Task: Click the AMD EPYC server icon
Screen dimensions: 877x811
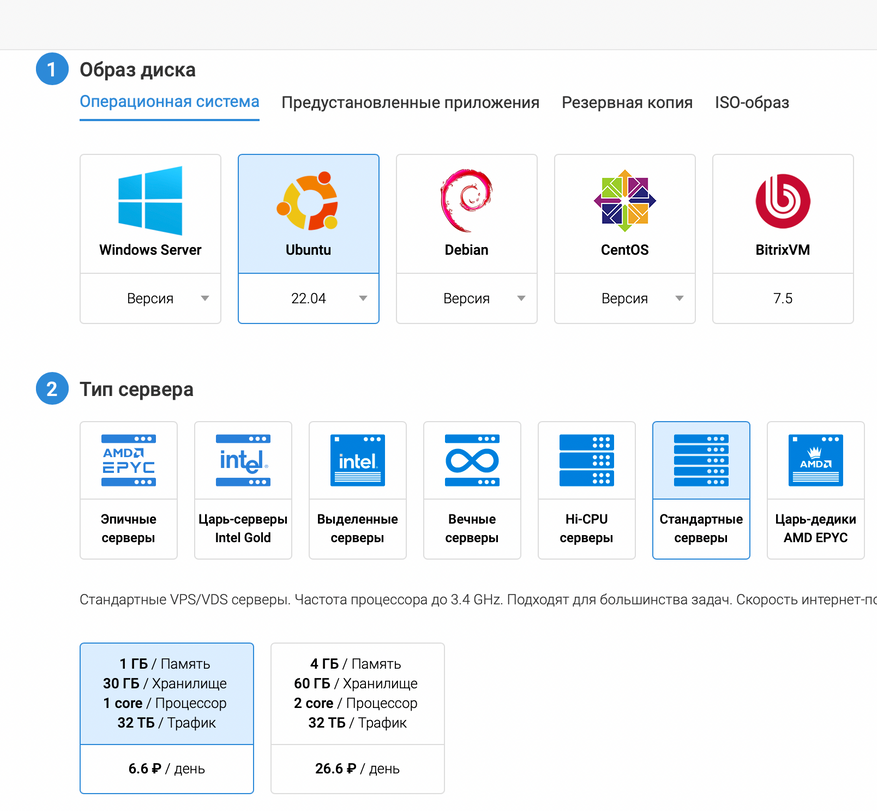Action: click(x=129, y=460)
